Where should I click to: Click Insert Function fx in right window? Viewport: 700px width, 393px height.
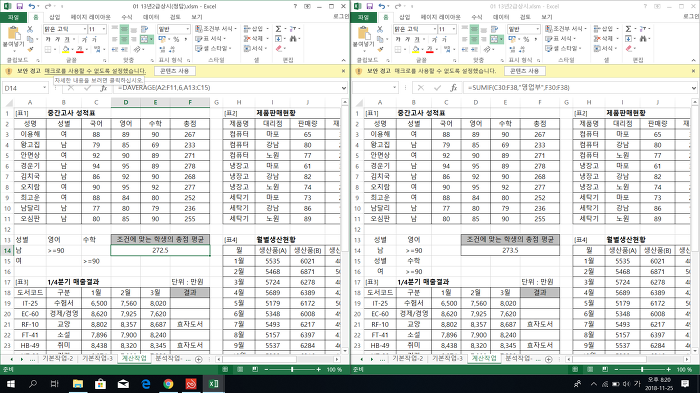point(454,88)
